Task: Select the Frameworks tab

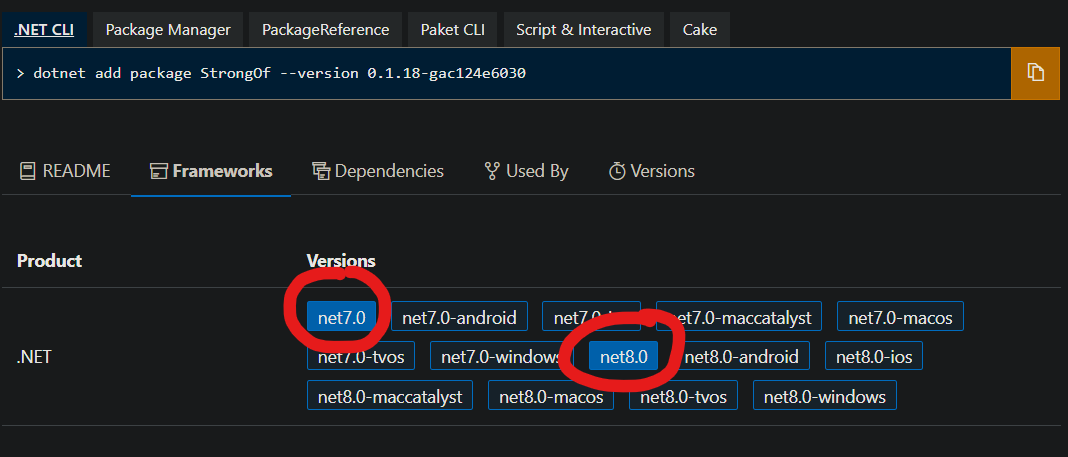Action: point(211,171)
